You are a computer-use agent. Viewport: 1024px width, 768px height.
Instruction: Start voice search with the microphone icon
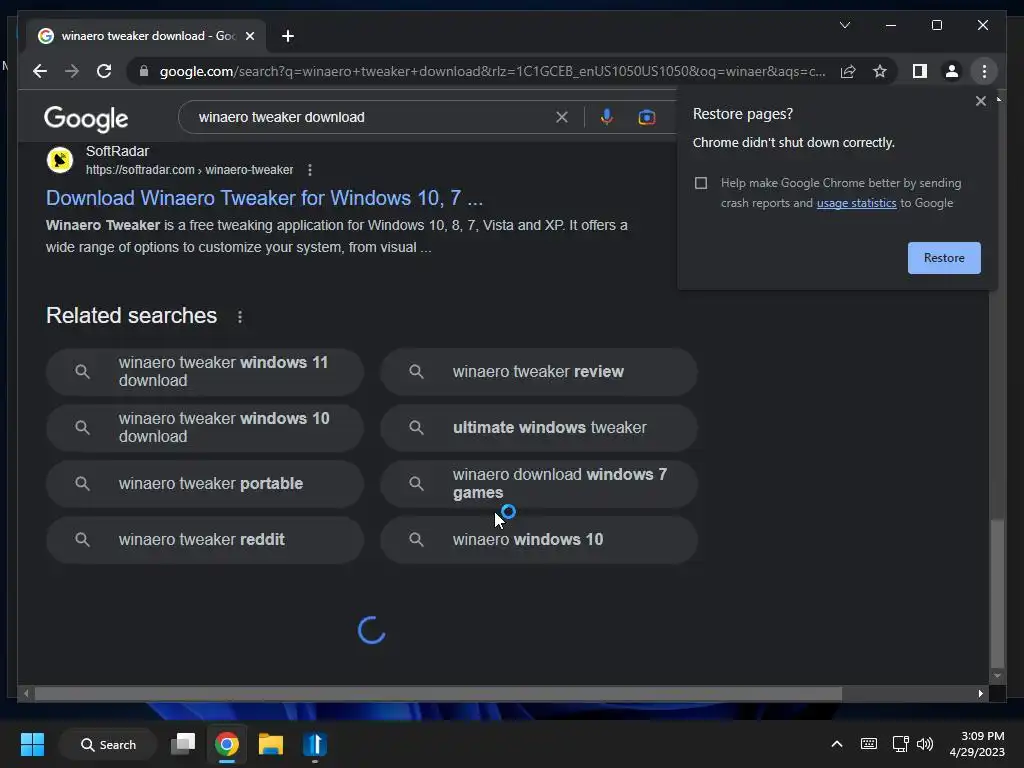click(607, 117)
